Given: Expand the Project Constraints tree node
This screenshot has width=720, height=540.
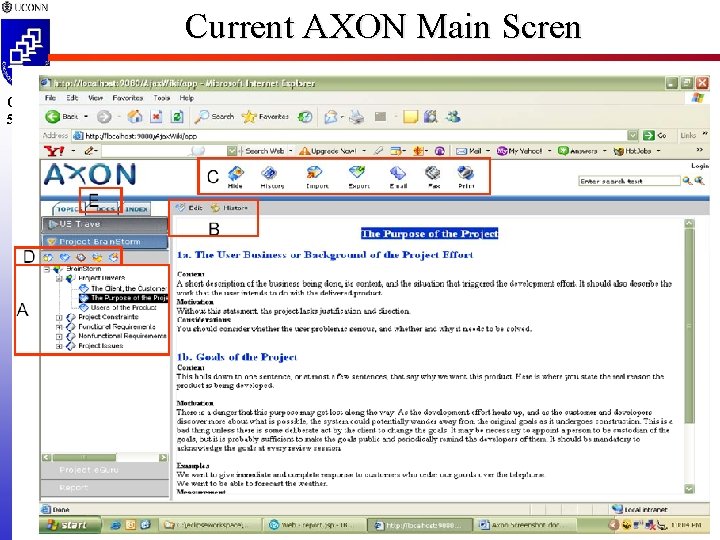Looking at the screenshot, I should coord(59,317).
